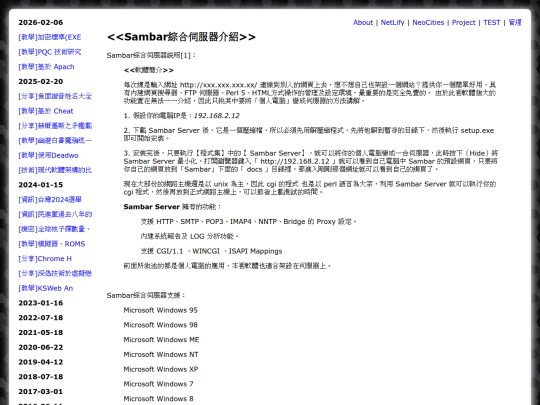Viewport: 540px width, 405px height.
Task: Open the 管理 admin link
Action: pyautogui.click(x=515, y=22)
